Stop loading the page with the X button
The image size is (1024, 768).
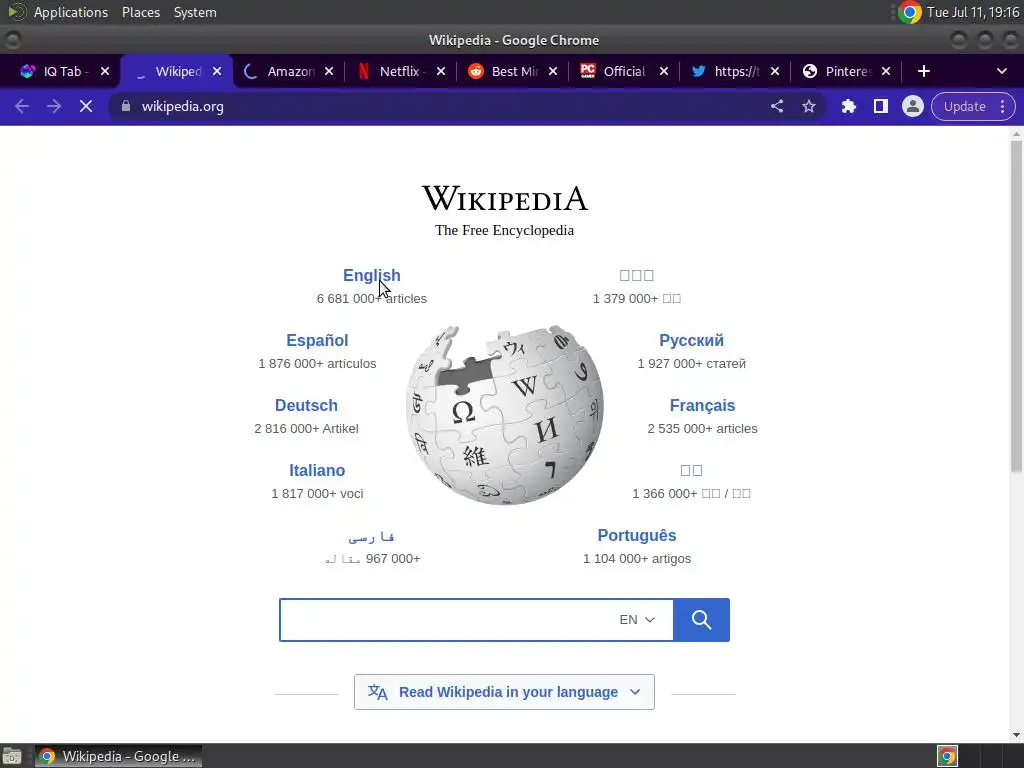click(x=86, y=106)
